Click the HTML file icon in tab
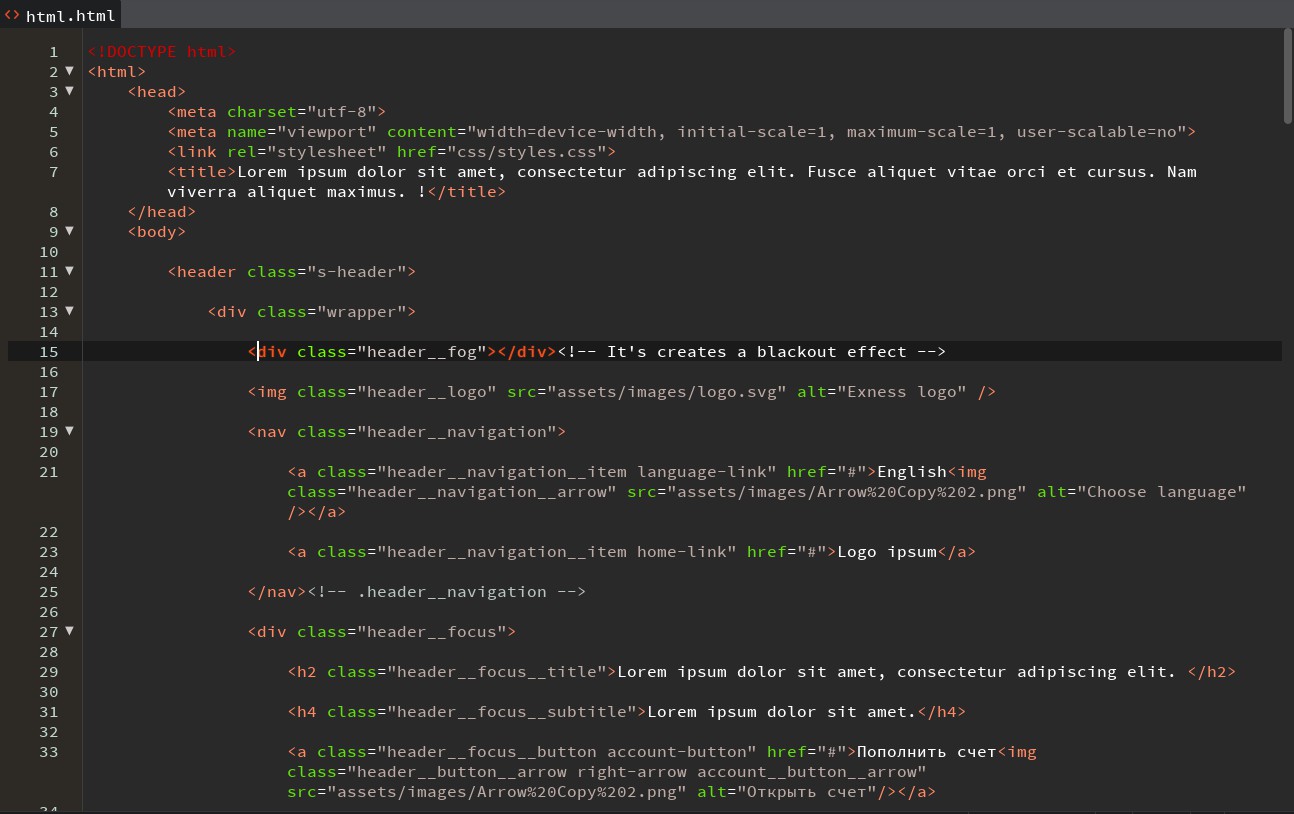The width and height of the screenshot is (1294, 814). 12,15
